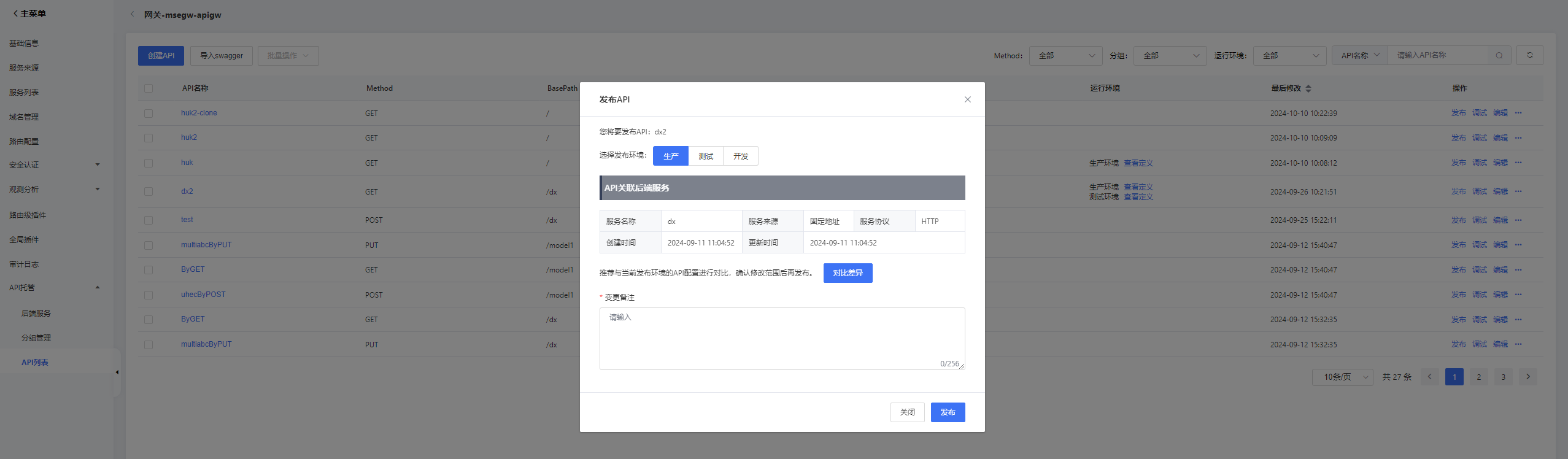Focus the 变更备注 textarea
The height and width of the screenshot is (459, 1568).
pos(782,339)
